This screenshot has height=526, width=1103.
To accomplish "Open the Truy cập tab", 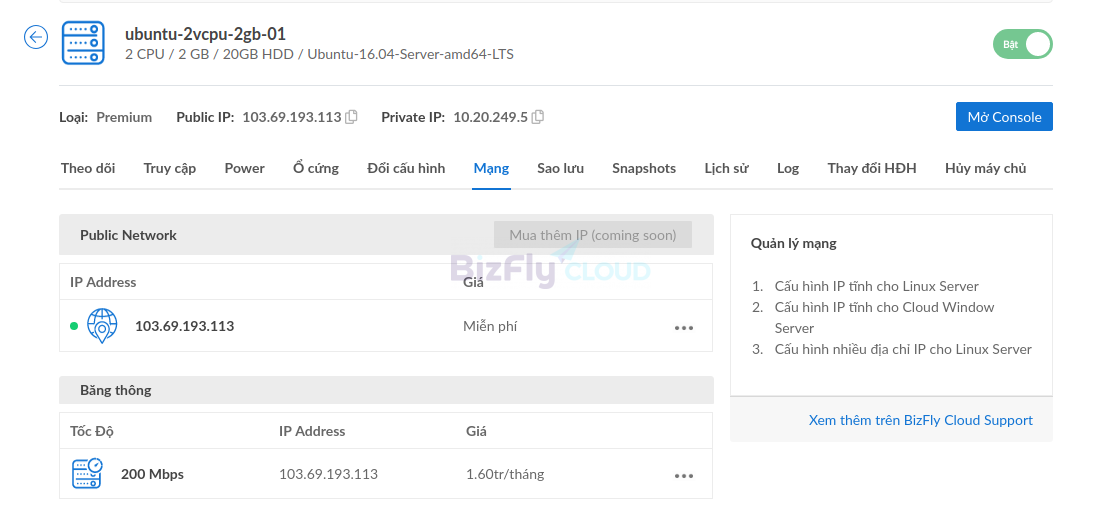I will click(170, 168).
